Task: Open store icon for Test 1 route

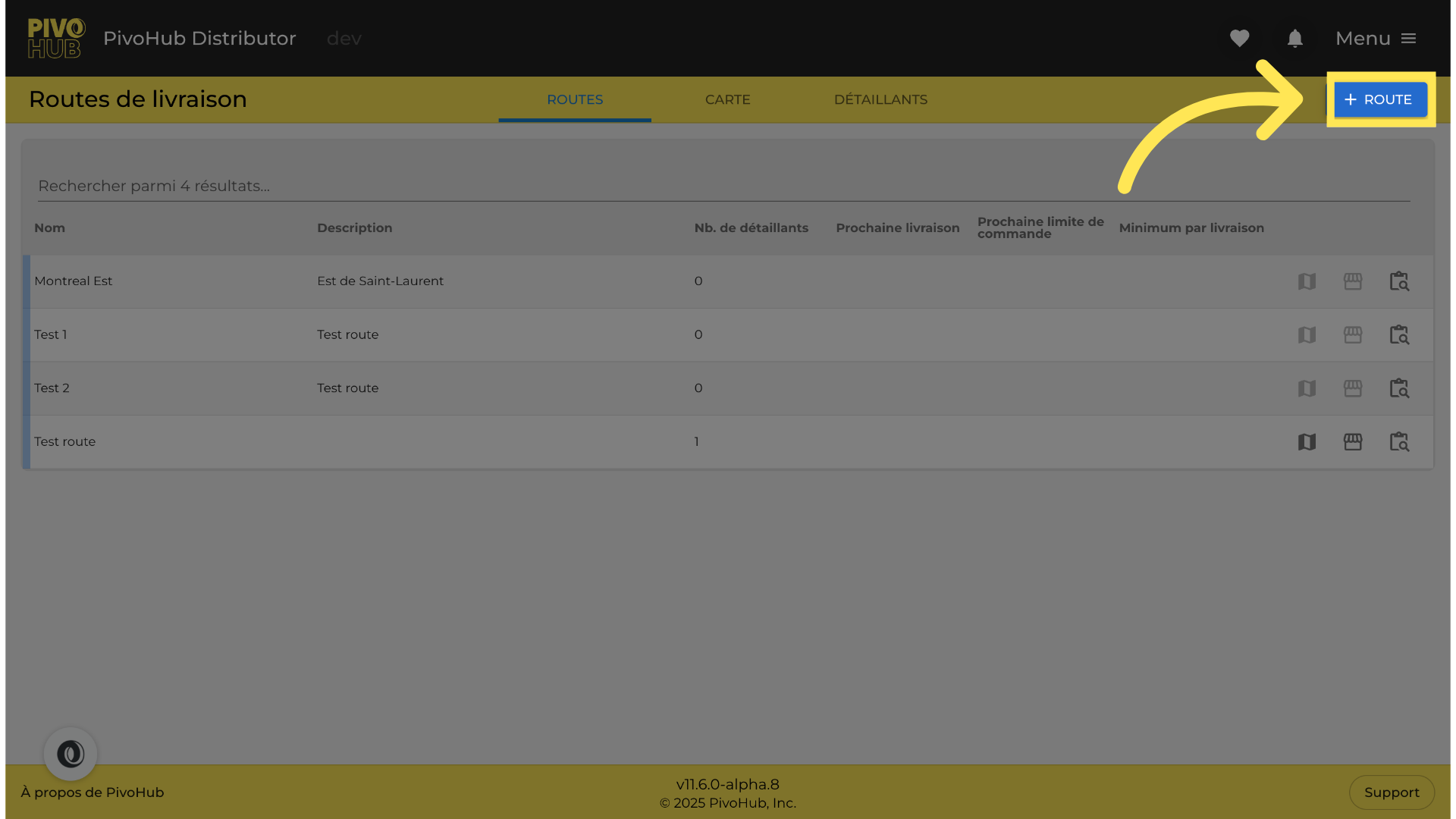Action: [x=1353, y=334]
